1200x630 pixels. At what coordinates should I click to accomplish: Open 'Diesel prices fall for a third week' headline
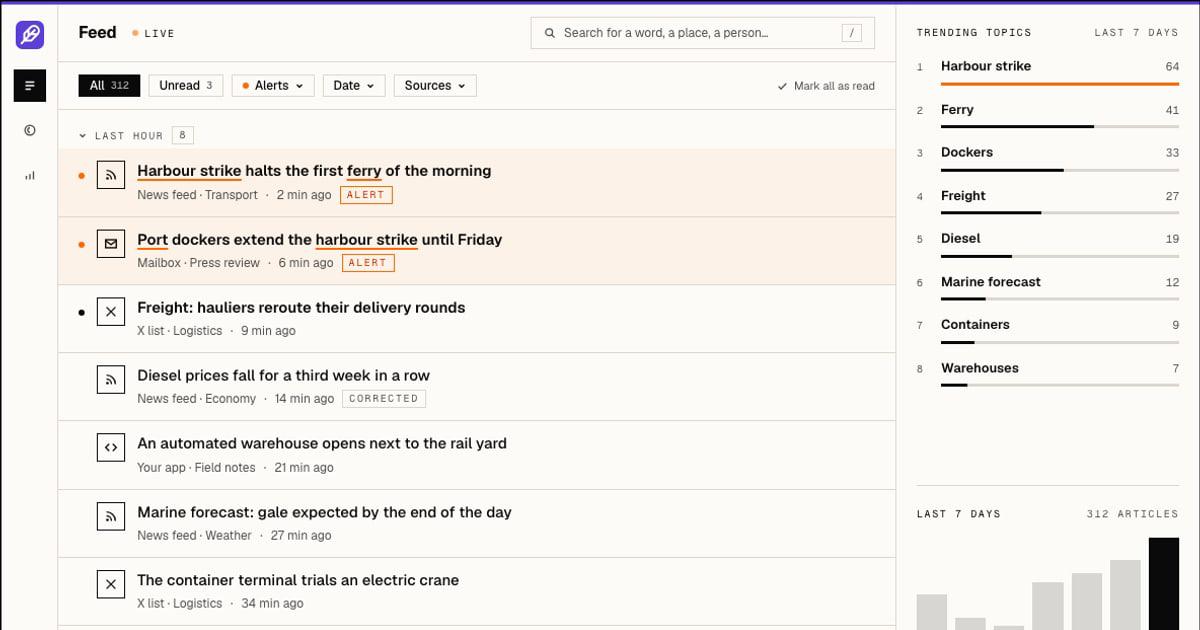tap(283, 375)
